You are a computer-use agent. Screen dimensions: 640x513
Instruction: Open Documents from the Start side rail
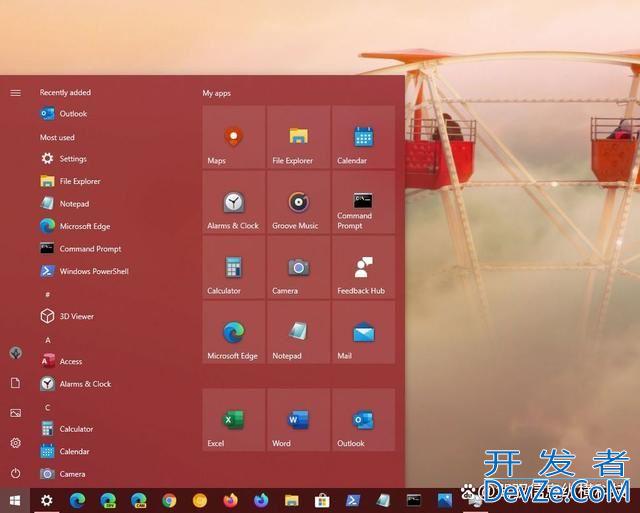(x=16, y=383)
